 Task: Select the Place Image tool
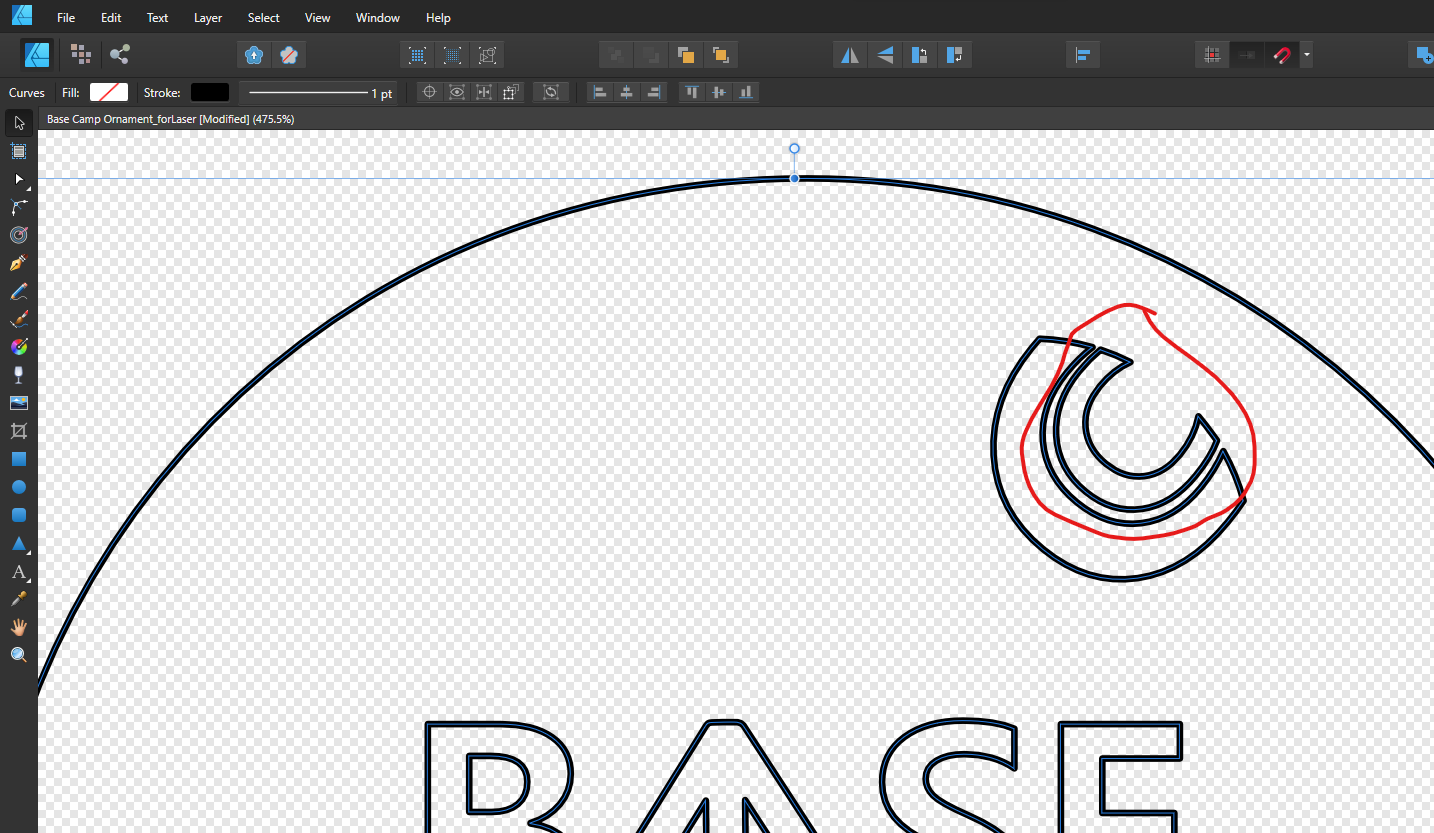(x=18, y=403)
